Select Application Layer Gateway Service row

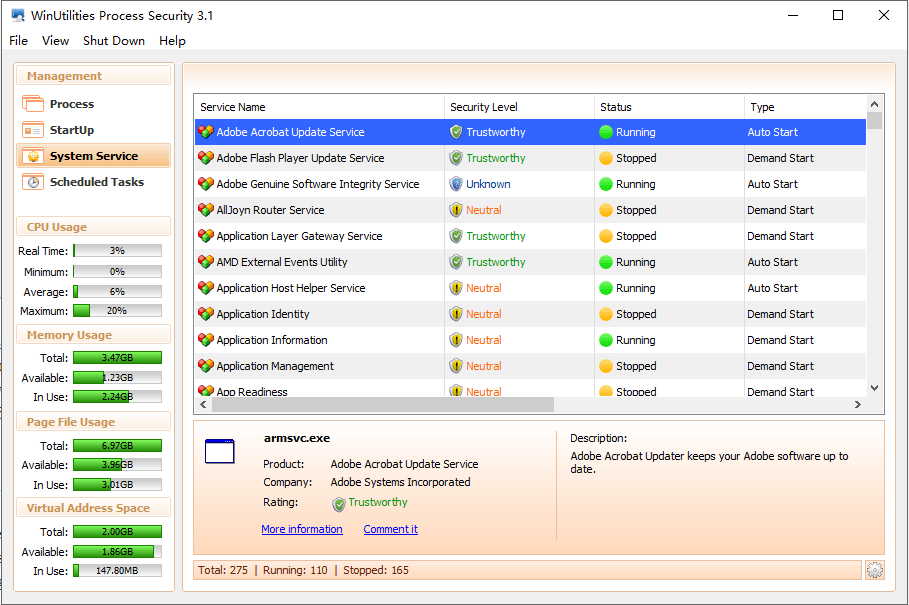click(x=530, y=236)
